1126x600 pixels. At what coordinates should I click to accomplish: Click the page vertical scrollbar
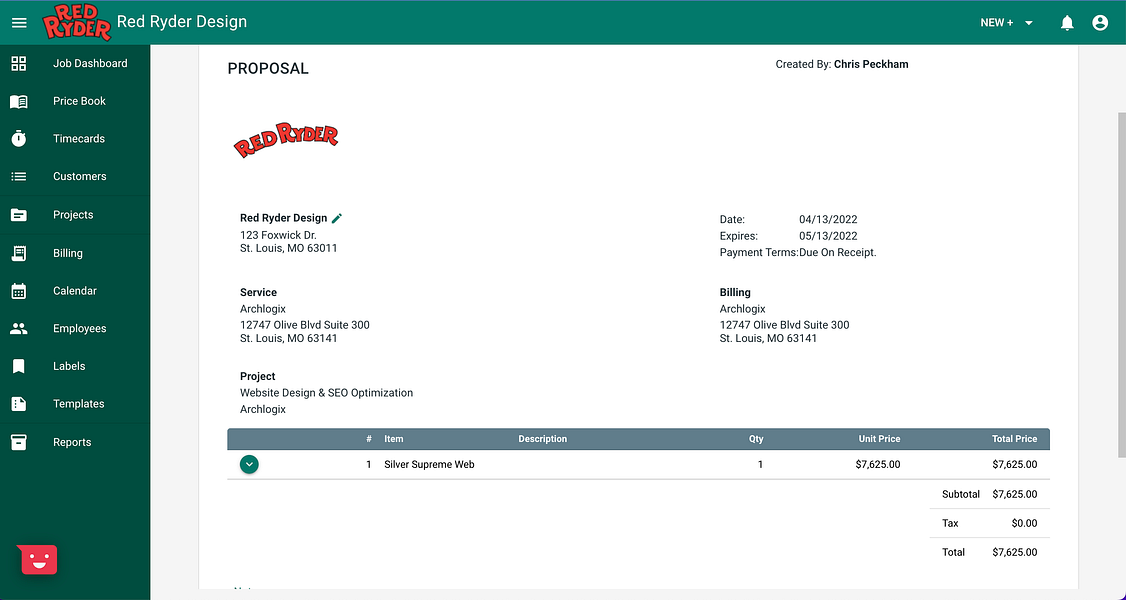tap(1122, 283)
